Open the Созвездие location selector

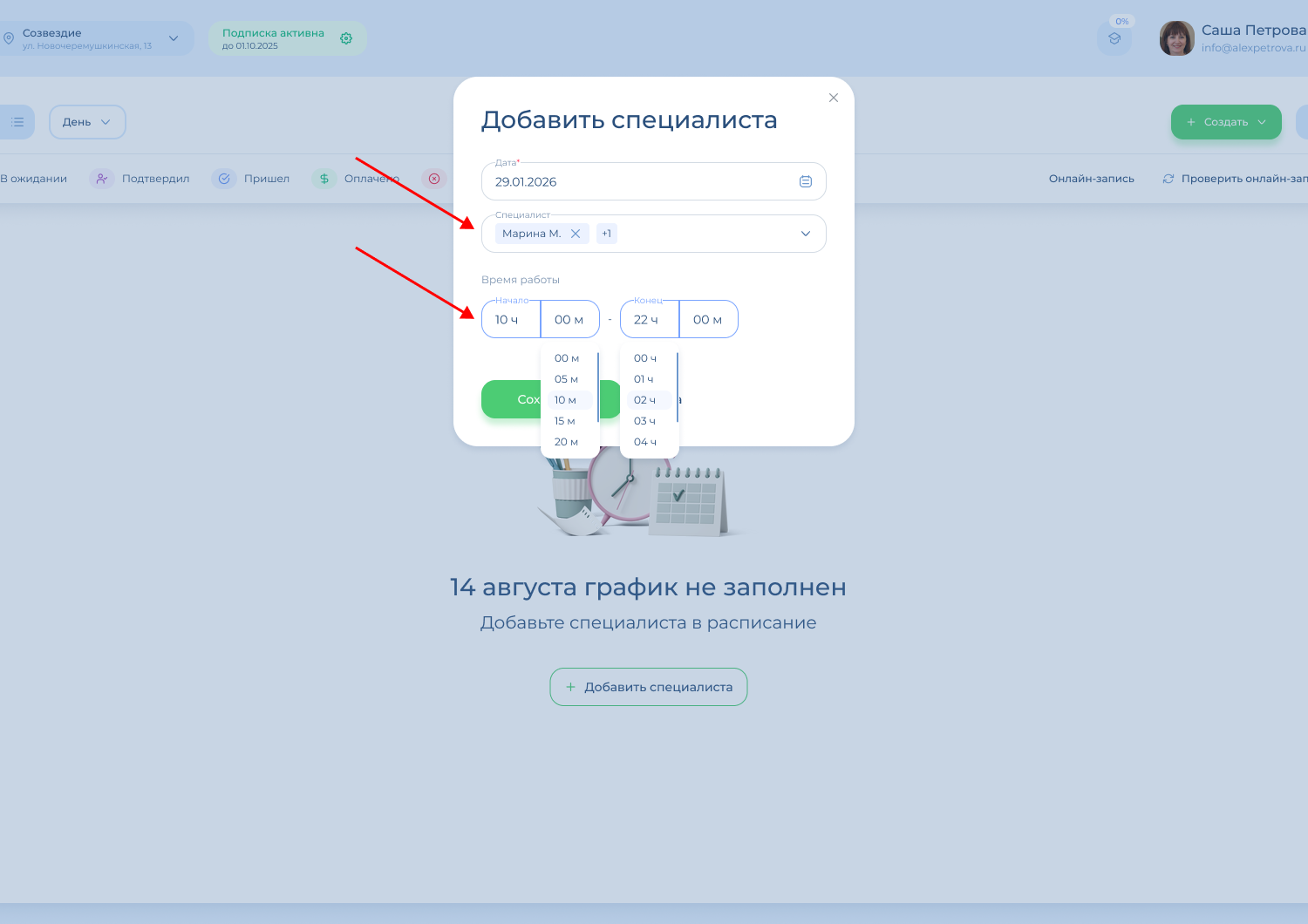tap(96, 38)
